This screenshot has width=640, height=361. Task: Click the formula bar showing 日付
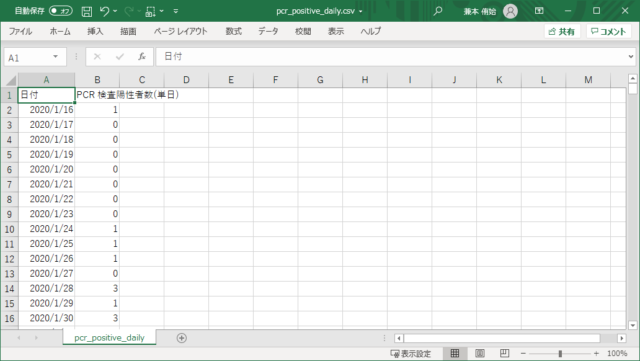391,57
